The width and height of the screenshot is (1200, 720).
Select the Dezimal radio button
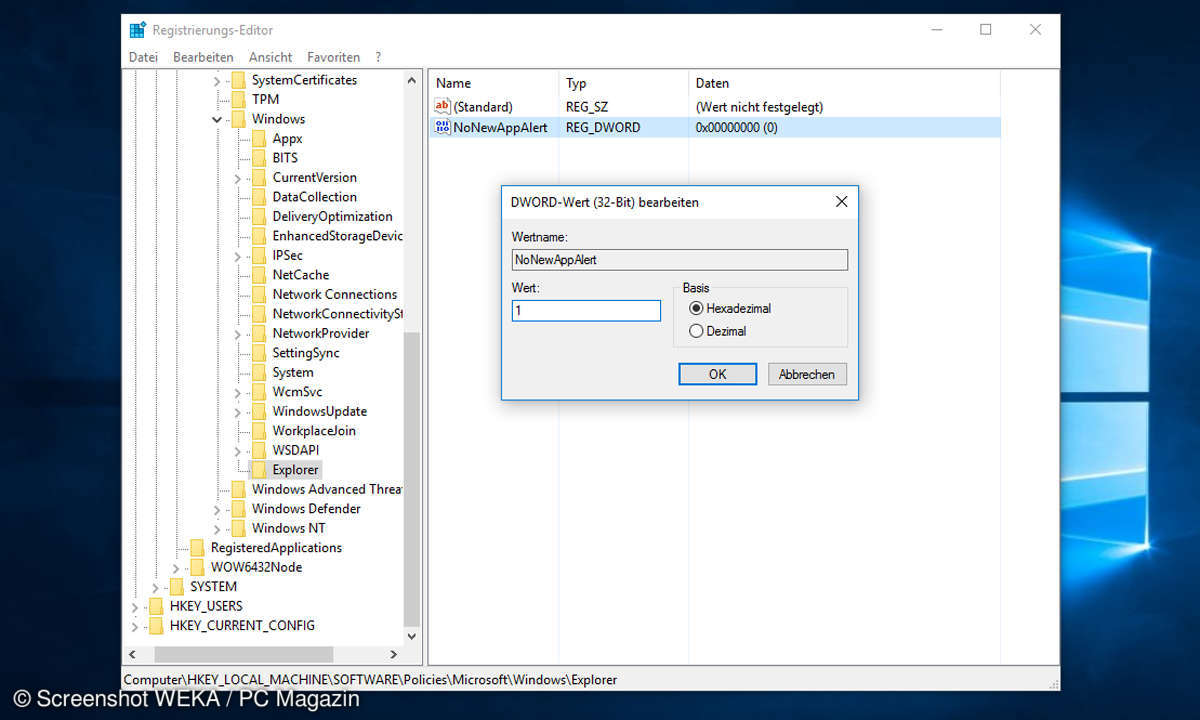(696, 331)
